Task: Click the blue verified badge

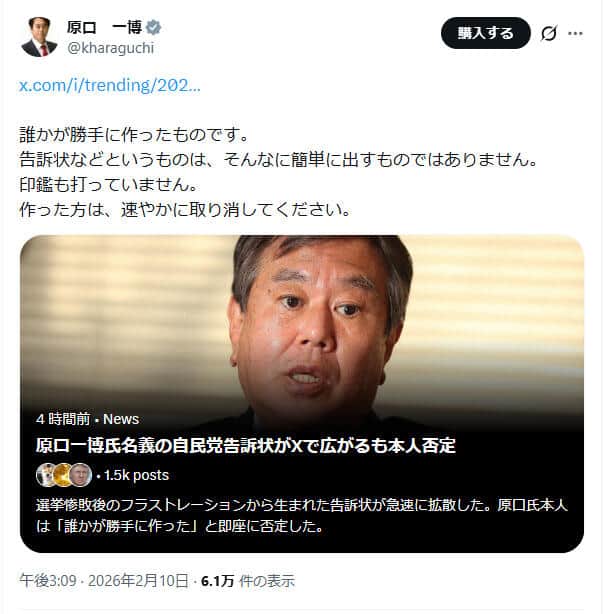Action: (x=153, y=28)
